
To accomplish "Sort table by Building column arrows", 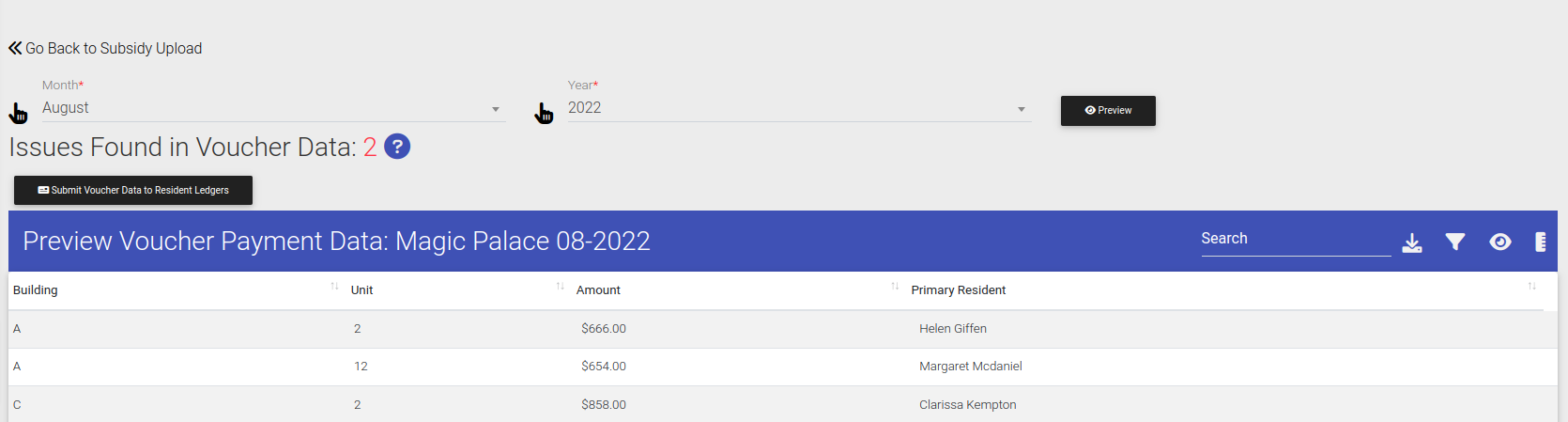I will point(334,287).
